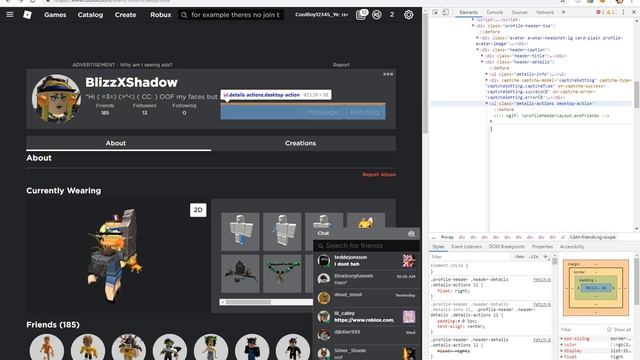Open DevTools three-dot customize menu
640x360 pixels.
click(623, 12)
